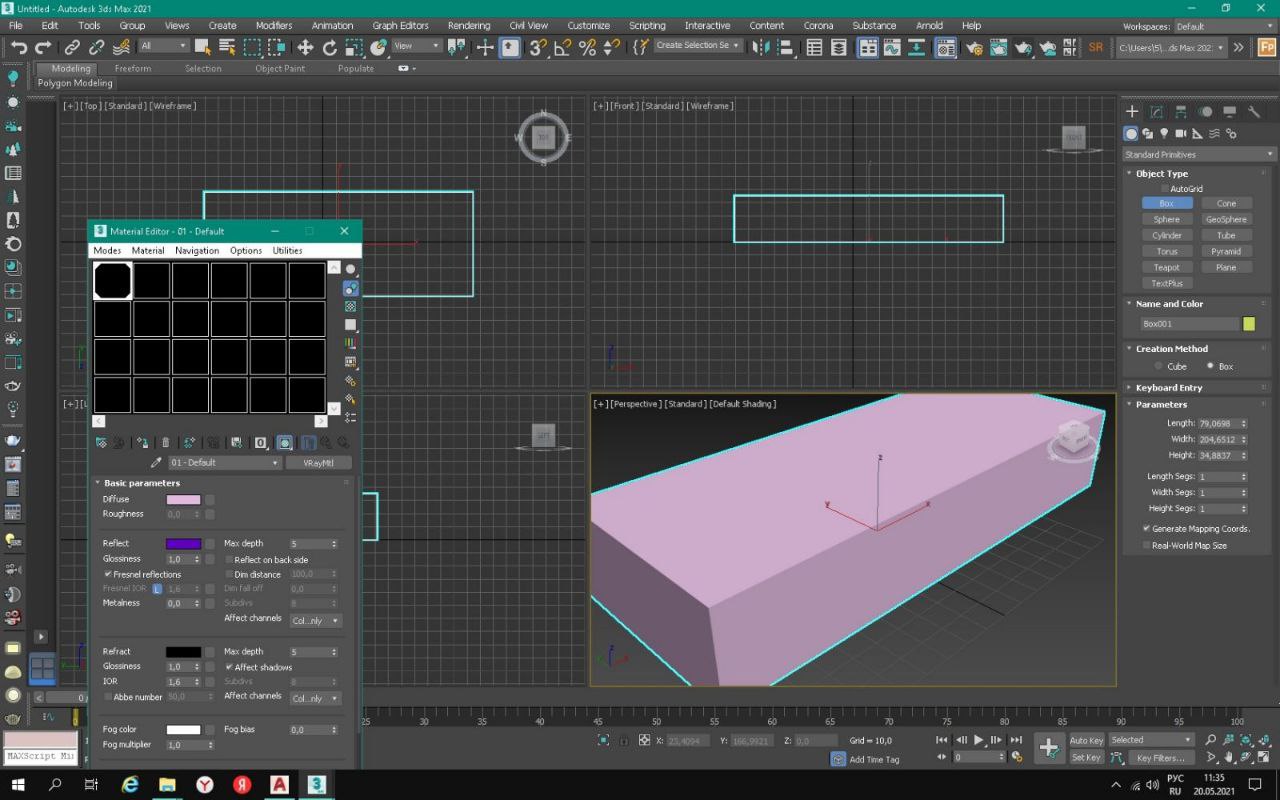Click the VRayMtl material type button
The width and height of the screenshot is (1280, 800).
[x=318, y=463]
